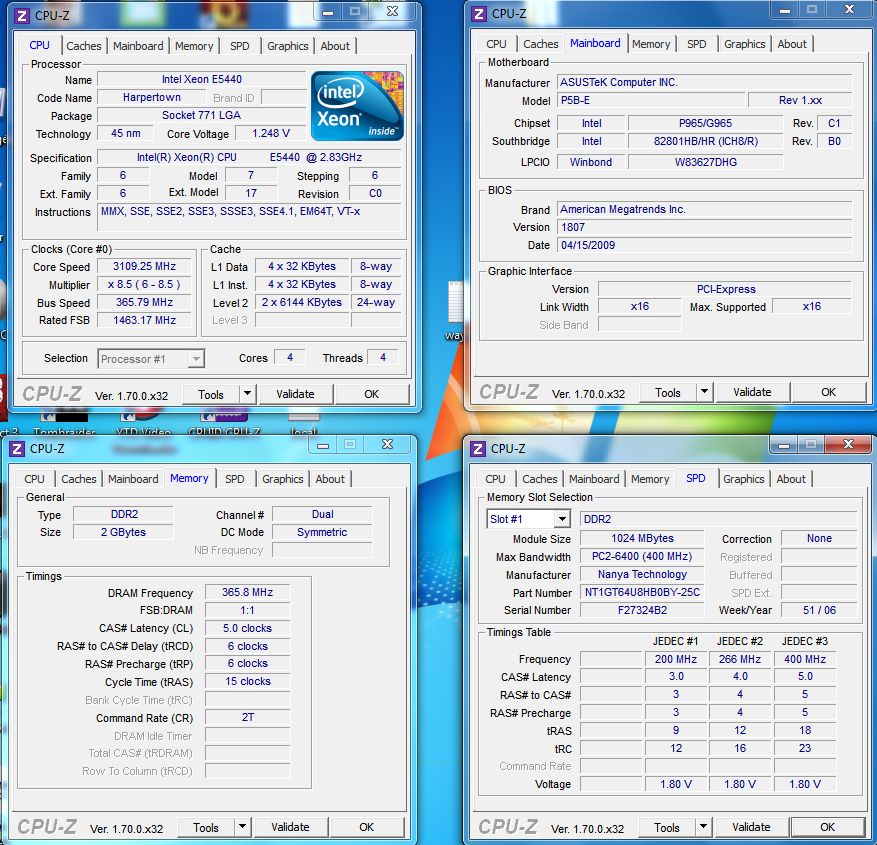Open Graphics tab in CPU window
The height and width of the screenshot is (845, 877).
click(287, 46)
